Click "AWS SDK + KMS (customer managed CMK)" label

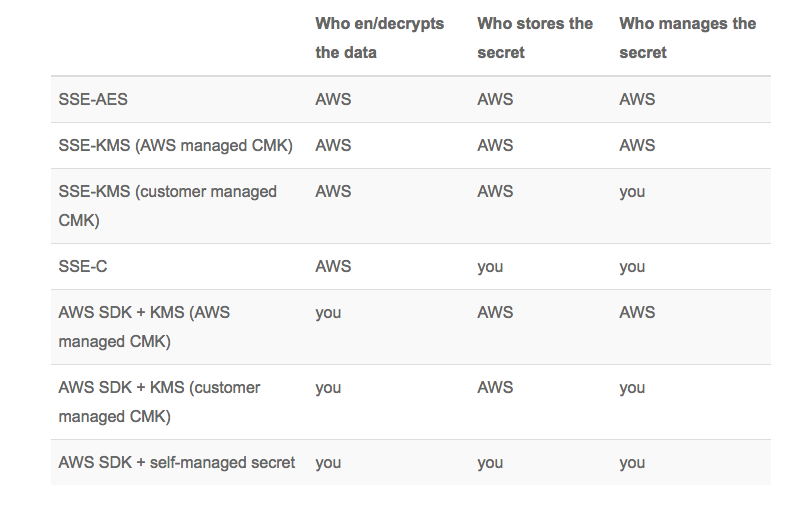159,401
